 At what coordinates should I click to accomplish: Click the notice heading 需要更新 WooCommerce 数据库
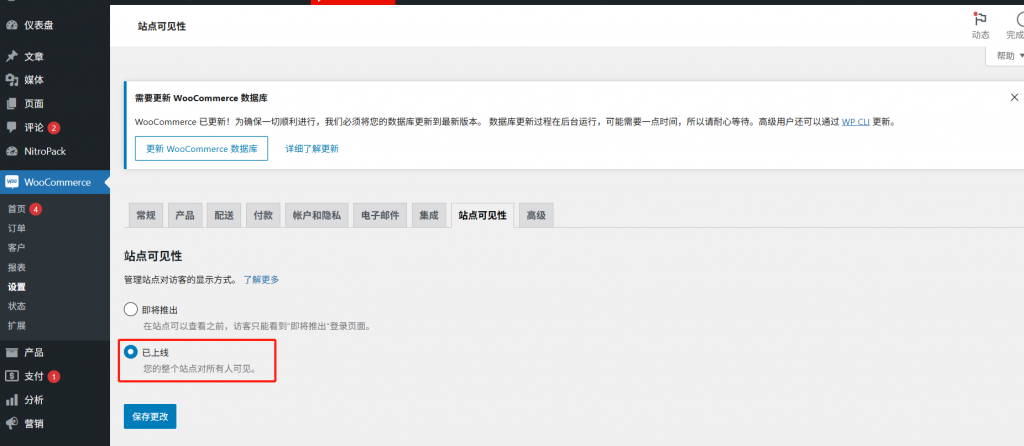pyautogui.click(x=201, y=98)
